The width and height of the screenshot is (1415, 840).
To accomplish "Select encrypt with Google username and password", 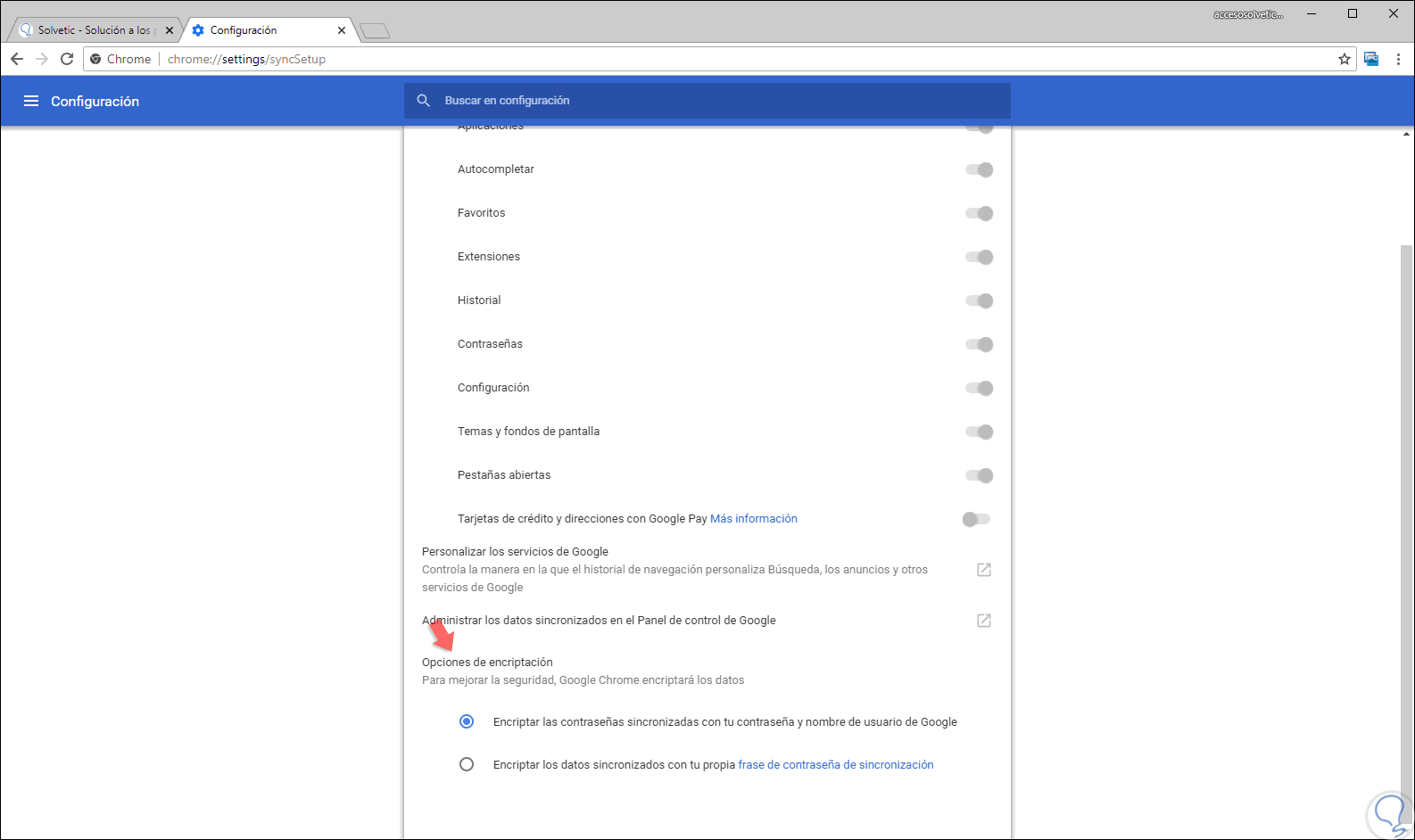I will 467,721.
